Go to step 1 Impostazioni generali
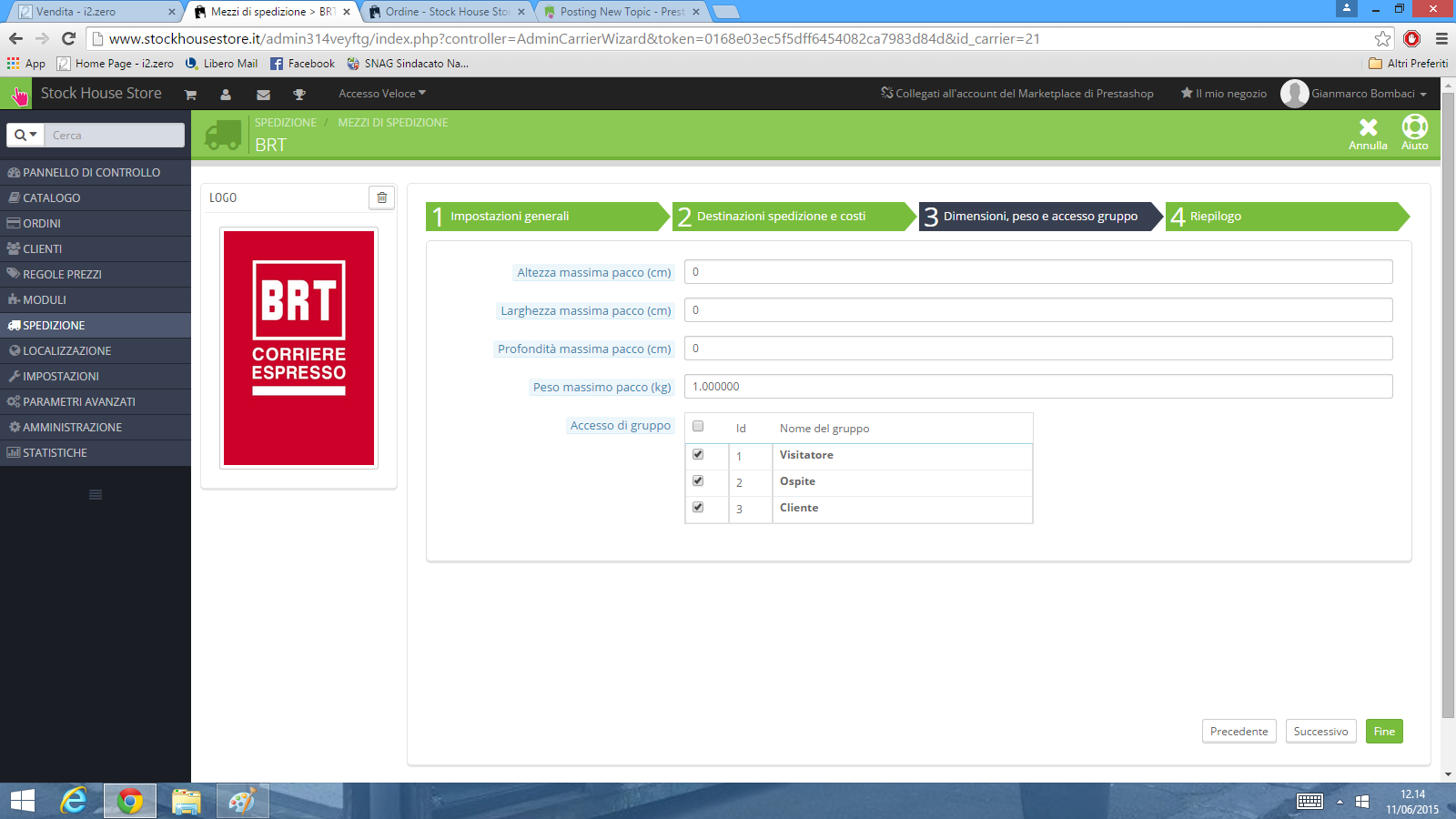 coord(548,217)
